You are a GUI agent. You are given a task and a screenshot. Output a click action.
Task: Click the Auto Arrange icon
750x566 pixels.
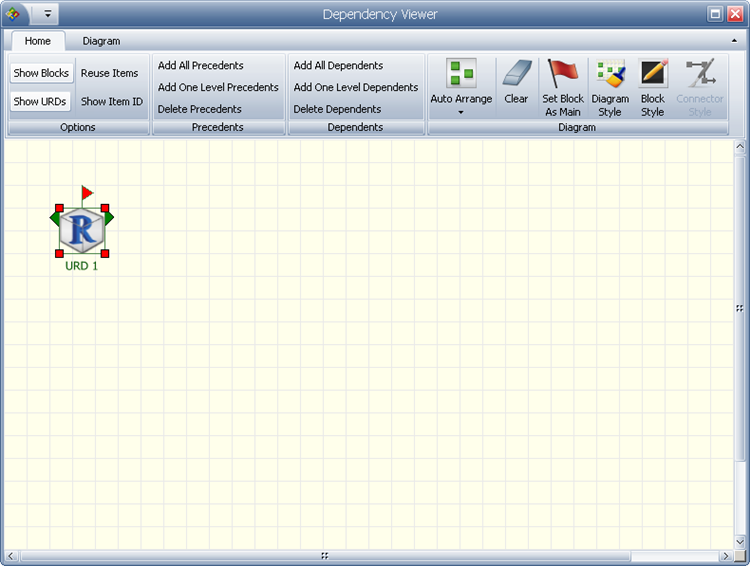tap(461, 74)
